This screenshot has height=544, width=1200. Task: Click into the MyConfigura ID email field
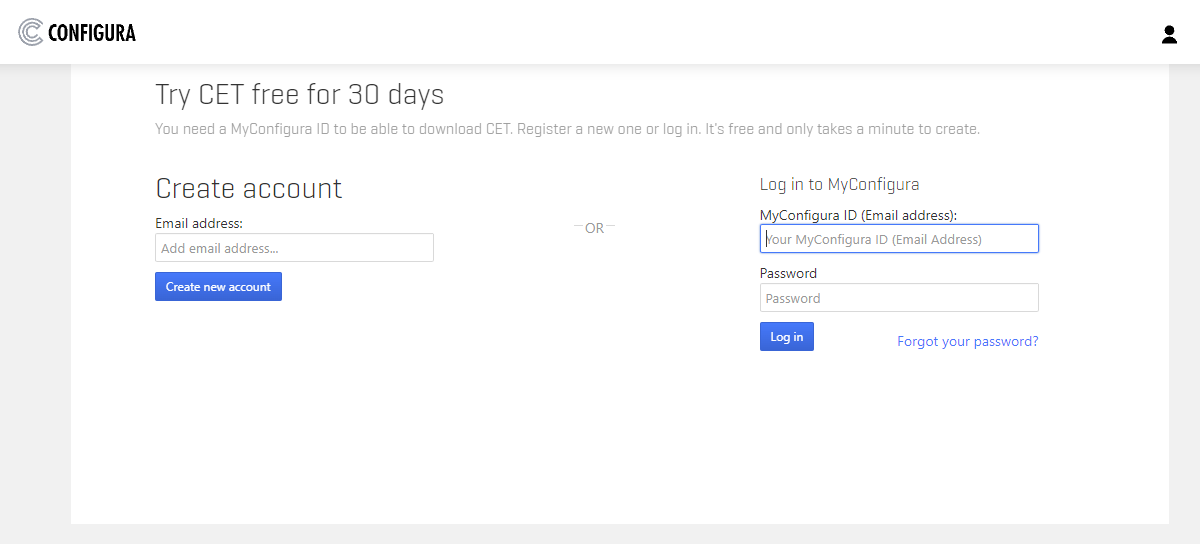click(x=899, y=239)
